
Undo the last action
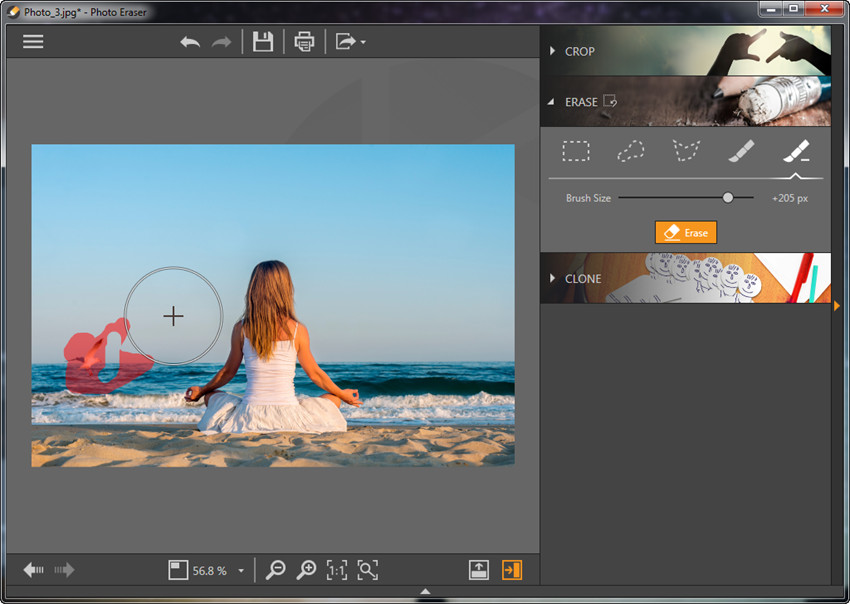tap(190, 42)
